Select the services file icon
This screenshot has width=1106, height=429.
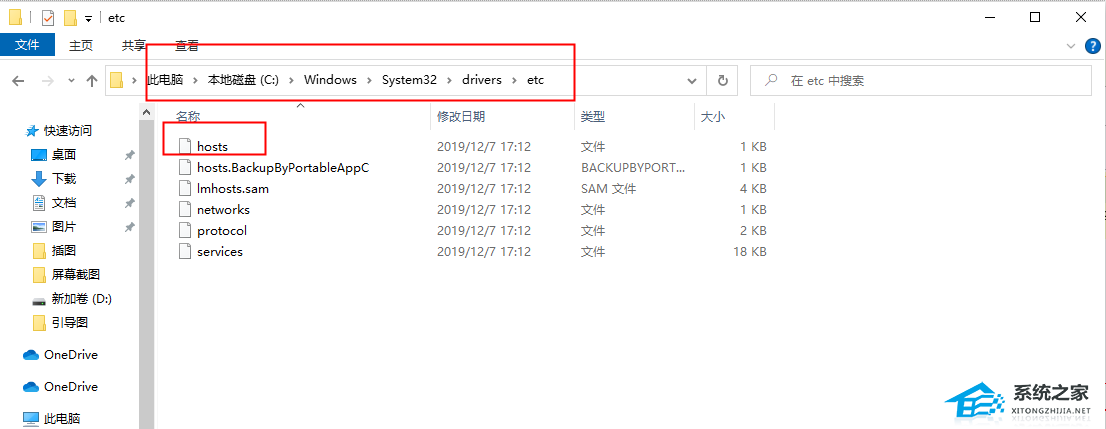pyautogui.click(x=185, y=251)
